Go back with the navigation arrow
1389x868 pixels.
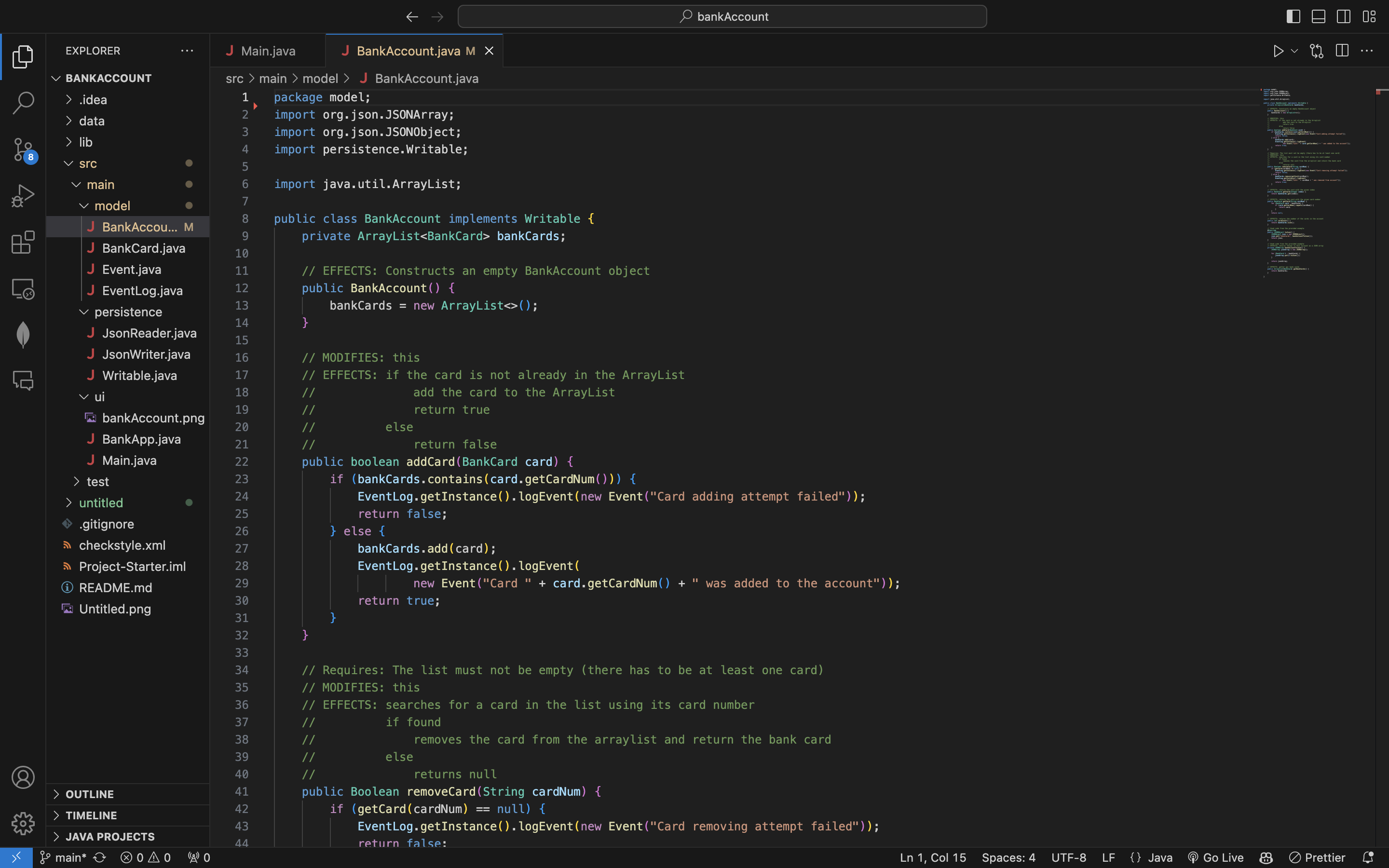[411, 17]
